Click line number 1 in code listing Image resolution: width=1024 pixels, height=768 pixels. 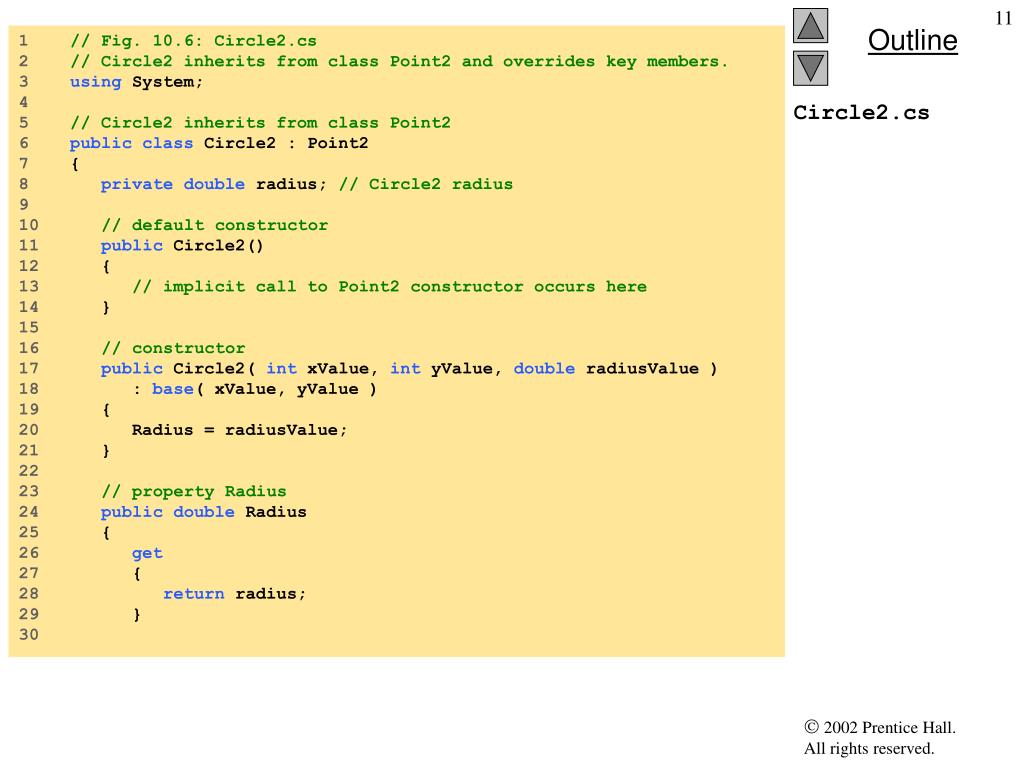tap(24, 41)
